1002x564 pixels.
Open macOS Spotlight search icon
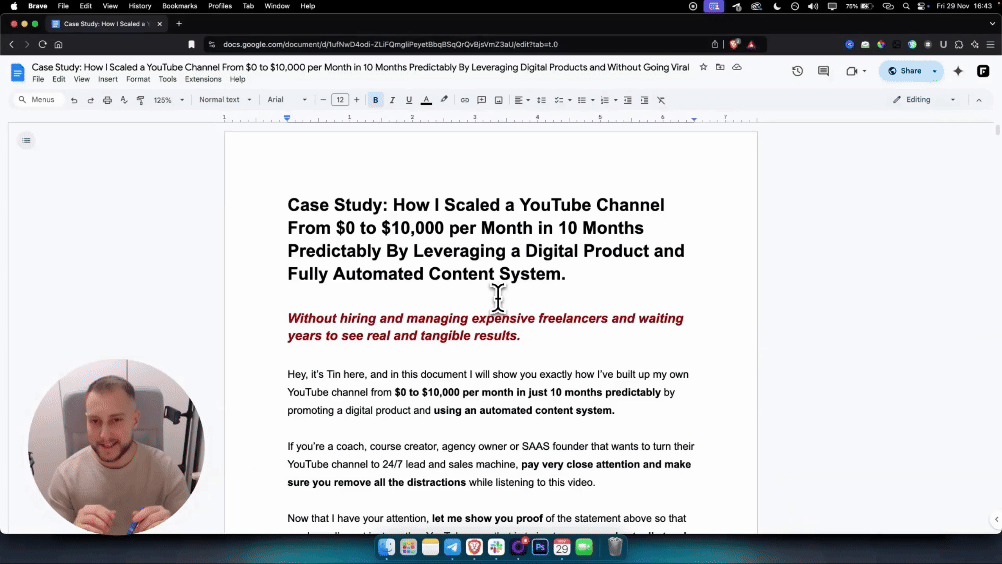point(906,6)
